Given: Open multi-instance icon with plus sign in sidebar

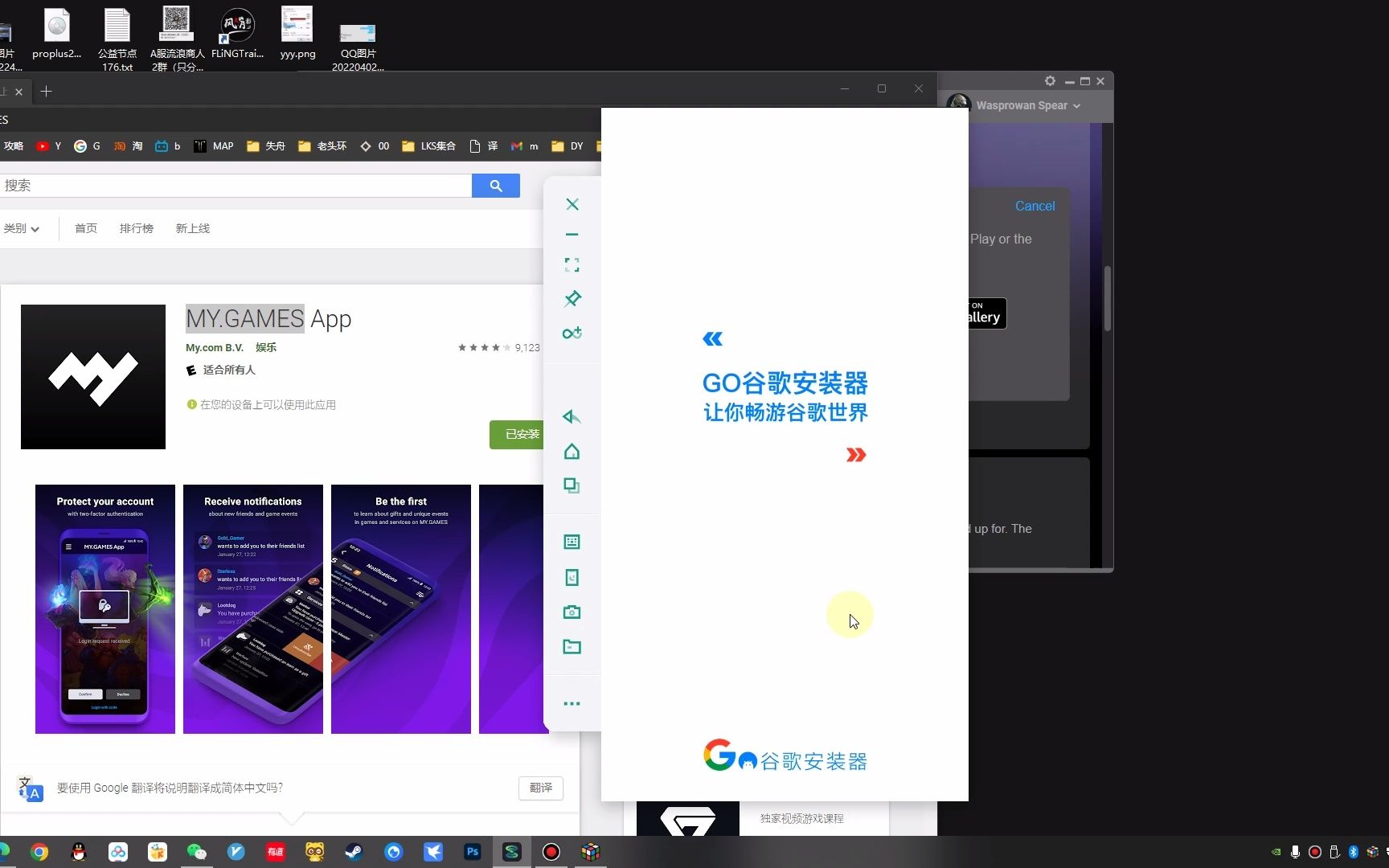Looking at the screenshot, I should 572,333.
